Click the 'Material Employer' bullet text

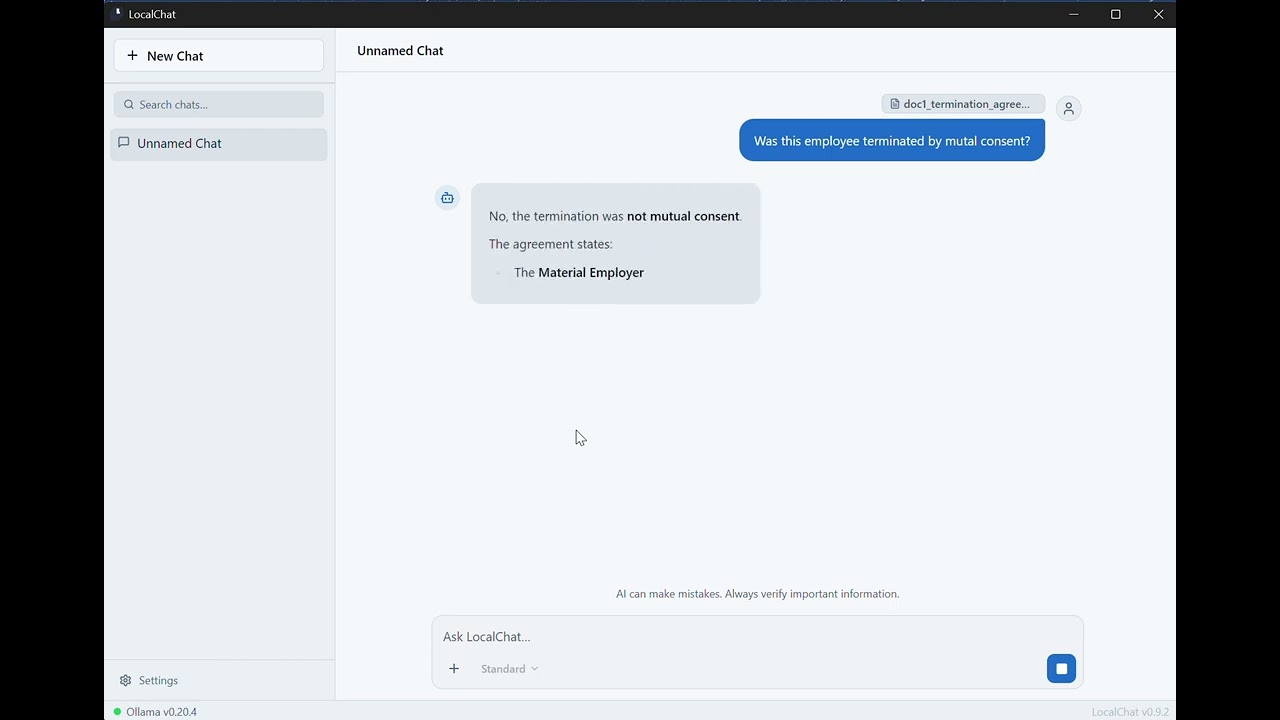point(591,272)
